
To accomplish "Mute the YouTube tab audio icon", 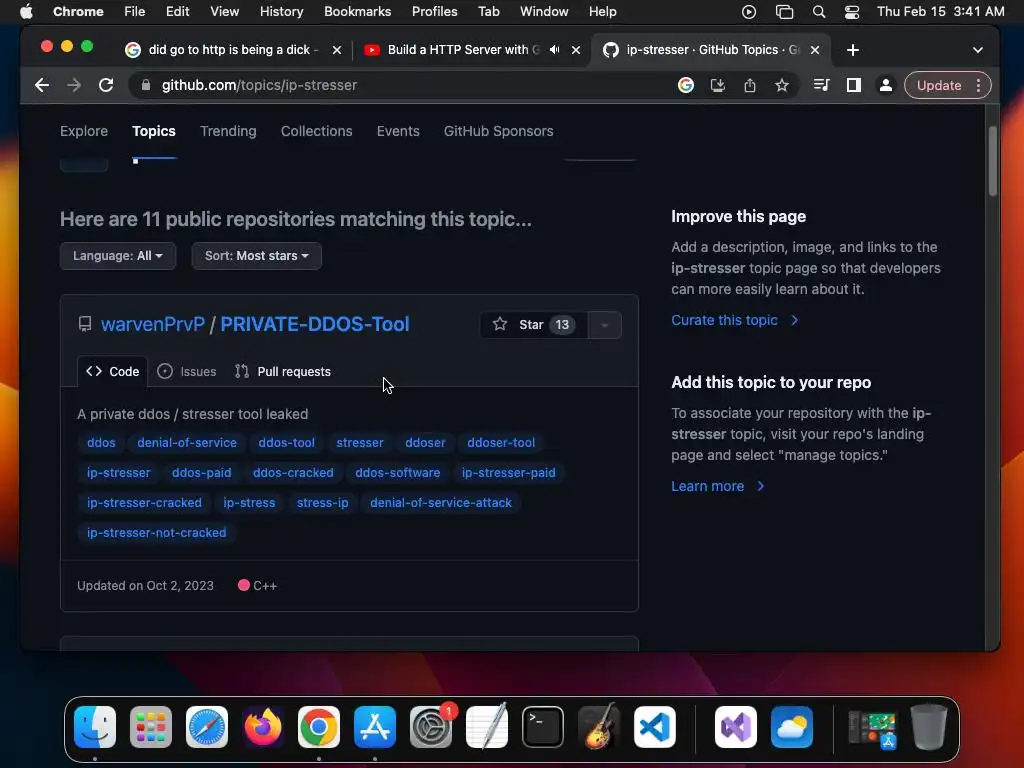I will coord(554,50).
